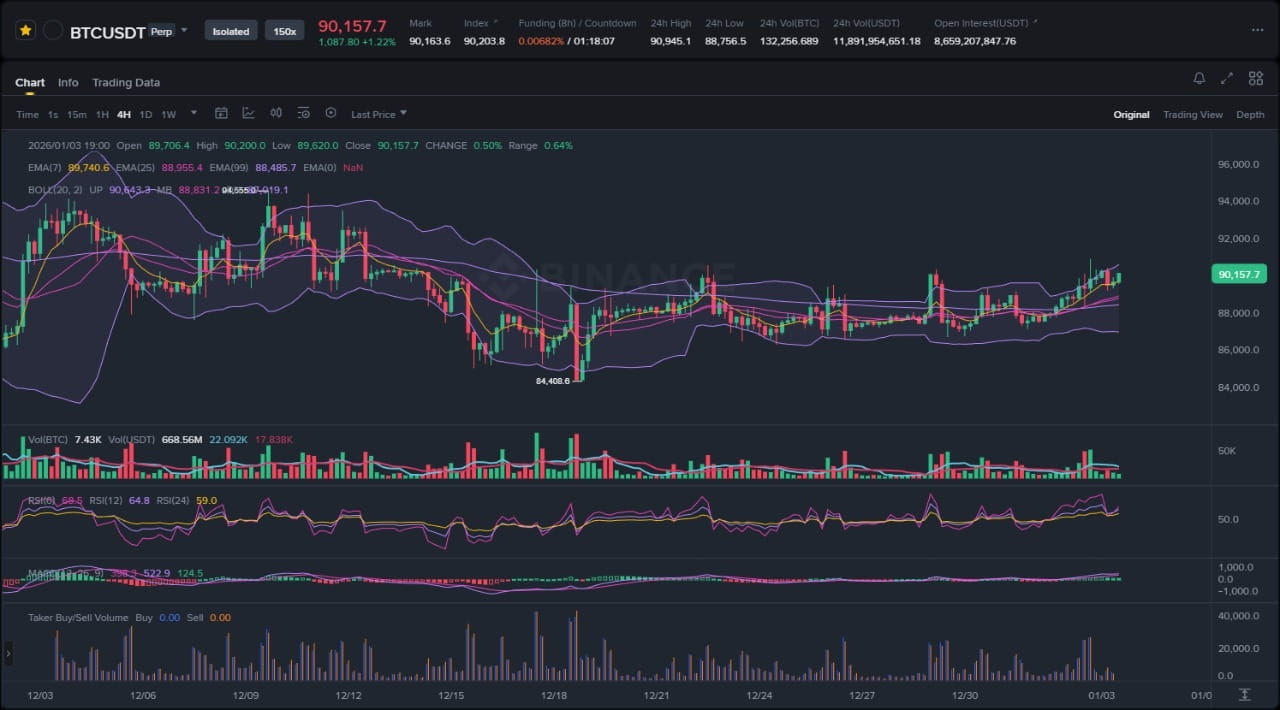Viewport: 1280px width, 710px height.
Task: Click the round BTC coin icon
Action: coord(53,31)
